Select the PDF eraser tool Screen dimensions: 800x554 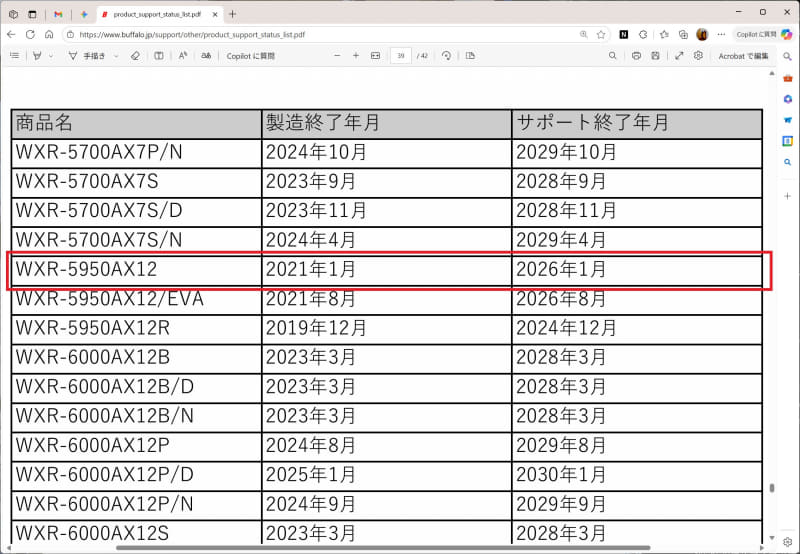(x=135, y=56)
